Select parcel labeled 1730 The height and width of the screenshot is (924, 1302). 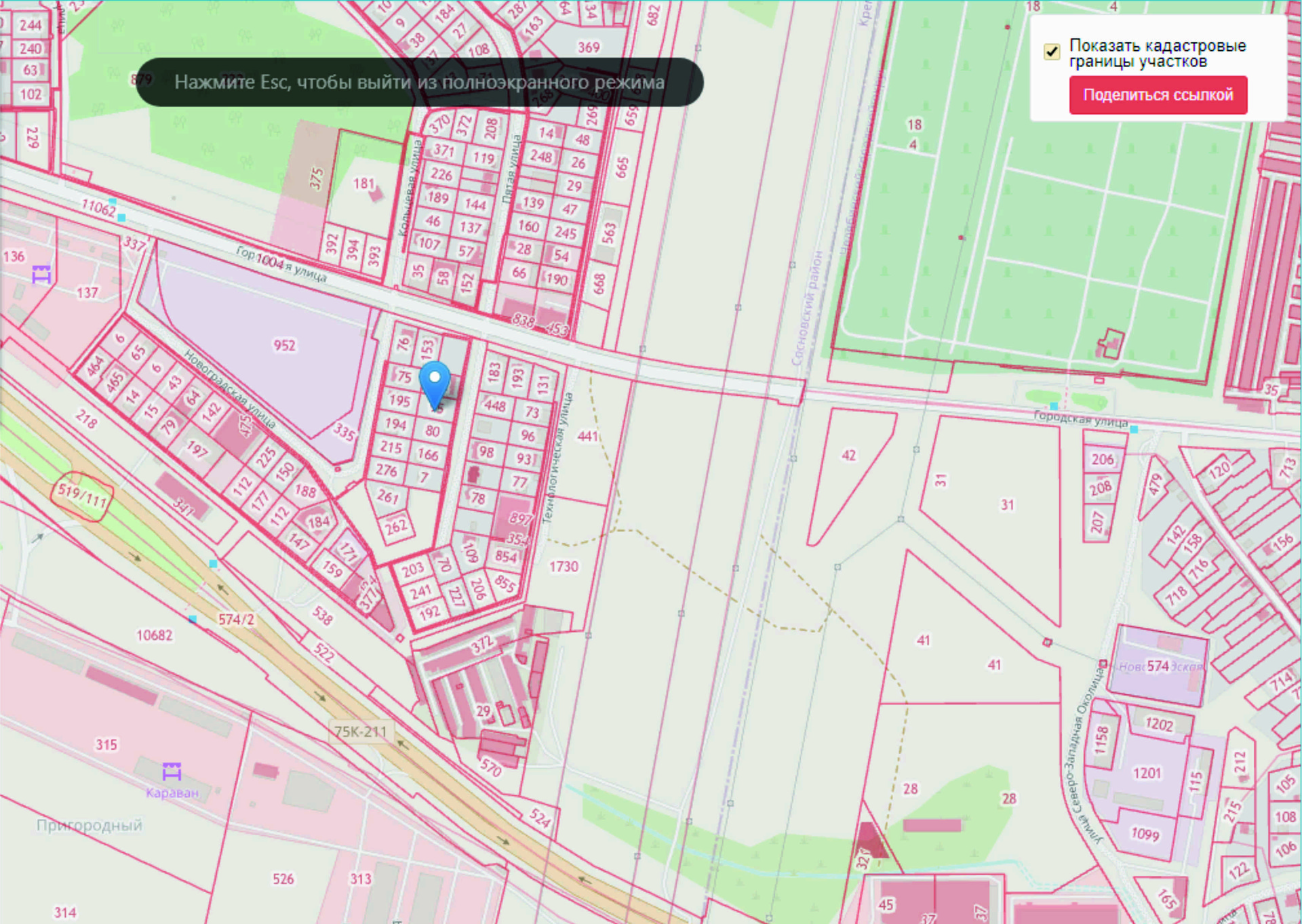pos(564,567)
